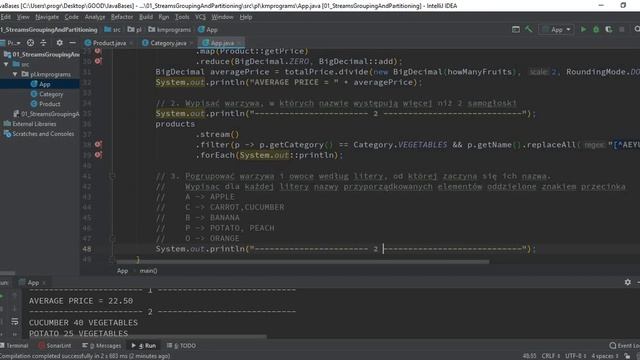Toggle breakpoint on the .map(Product::getPrice) line
Screen dimensions: 640x360
coord(98,51)
